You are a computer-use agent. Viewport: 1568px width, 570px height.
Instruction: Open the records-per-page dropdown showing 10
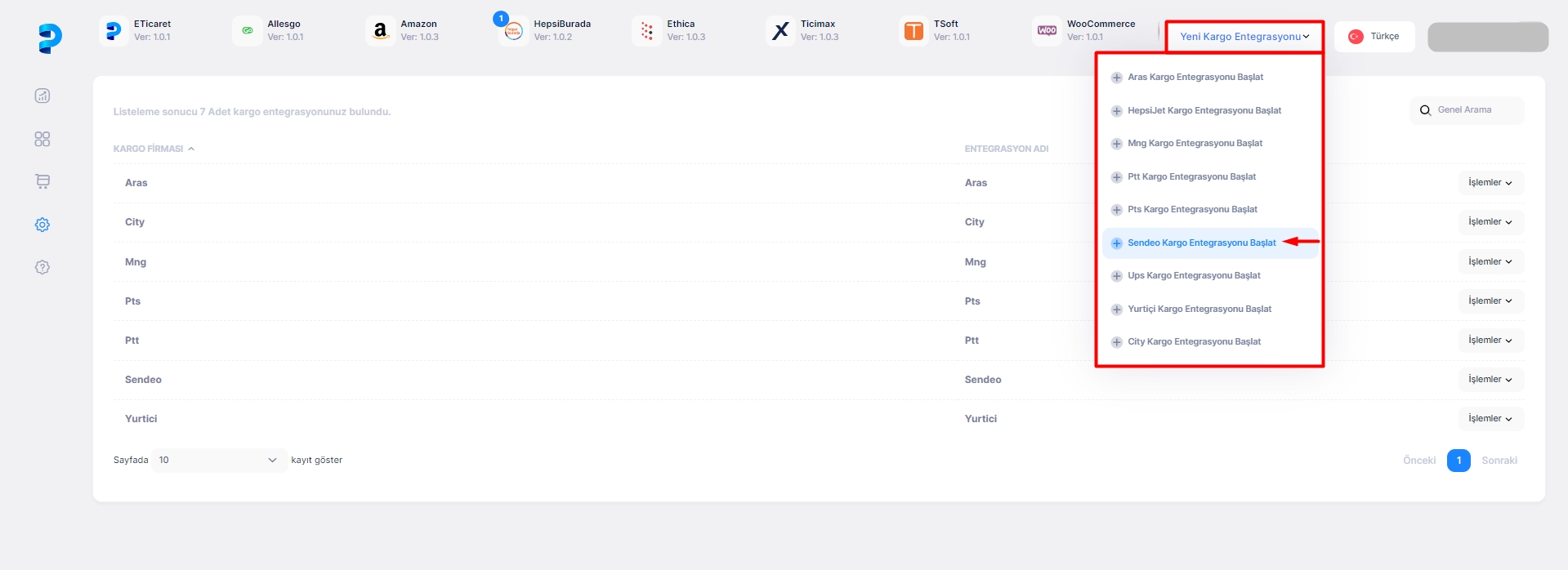coord(219,461)
